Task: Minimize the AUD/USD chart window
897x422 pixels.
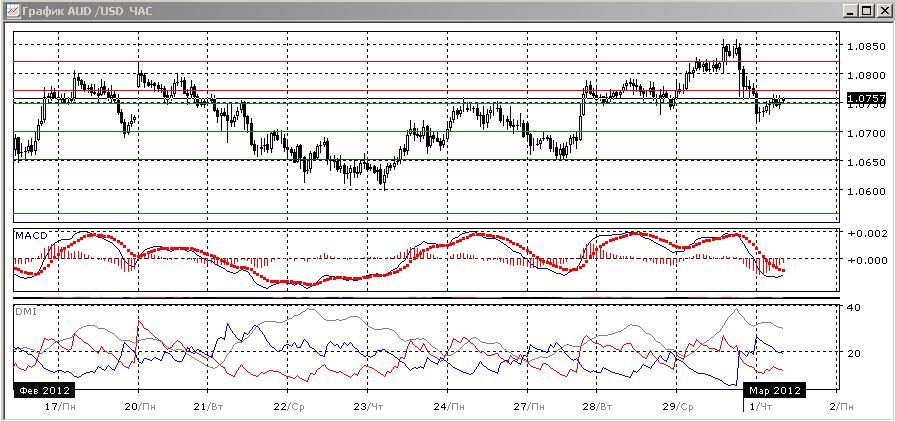Action: pos(852,11)
